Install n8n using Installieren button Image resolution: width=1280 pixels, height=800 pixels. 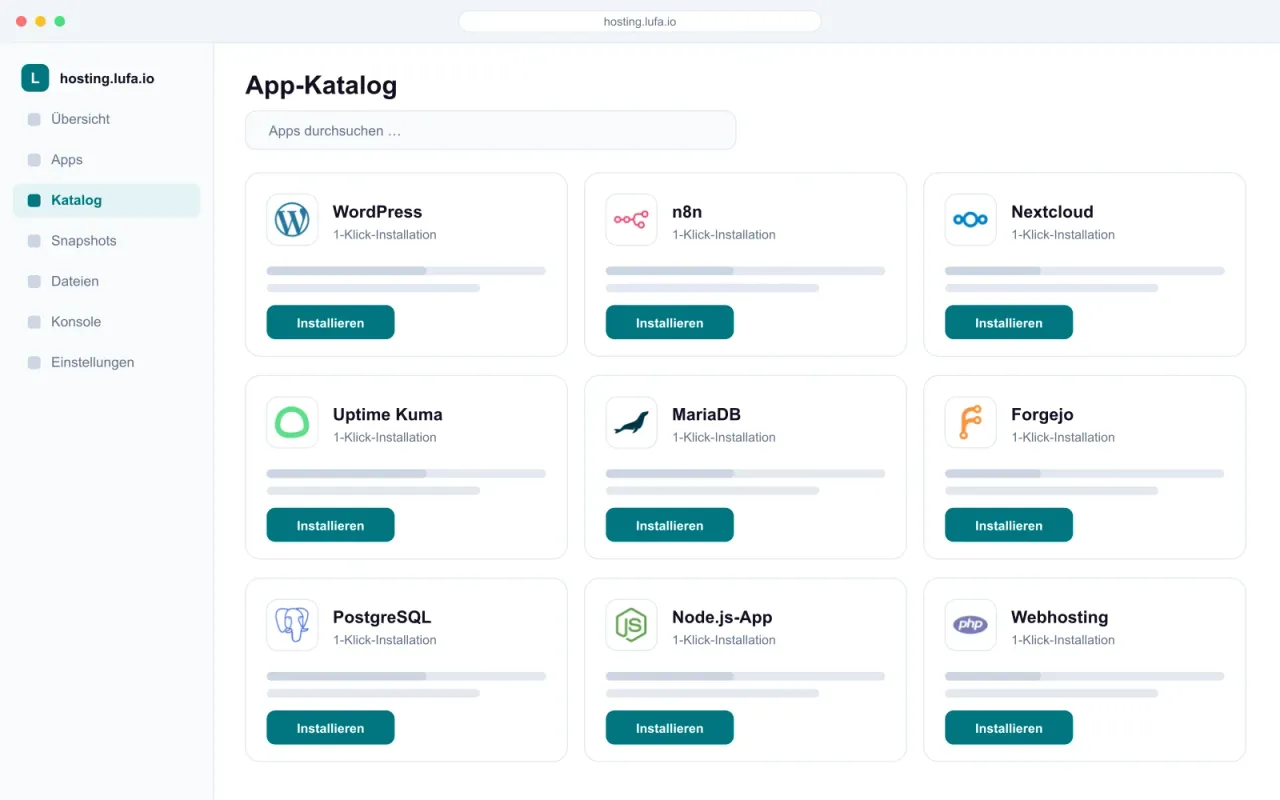[669, 323]
